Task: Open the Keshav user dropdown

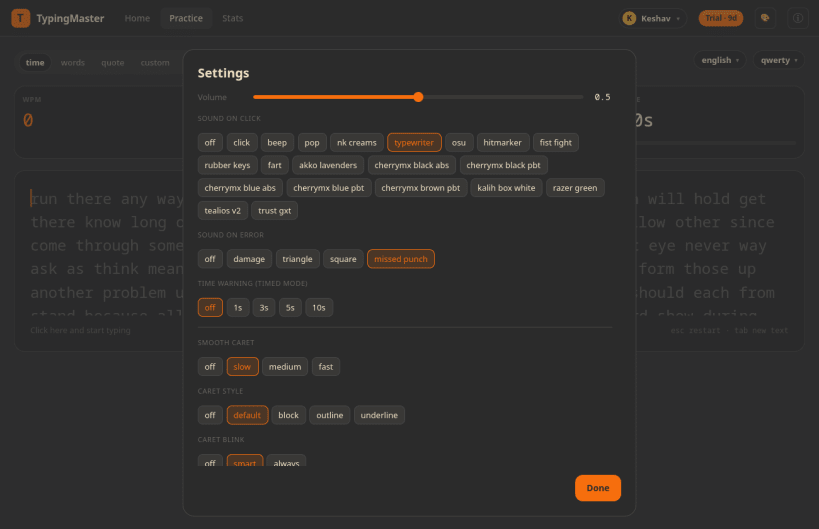Action: pos(653,18)
